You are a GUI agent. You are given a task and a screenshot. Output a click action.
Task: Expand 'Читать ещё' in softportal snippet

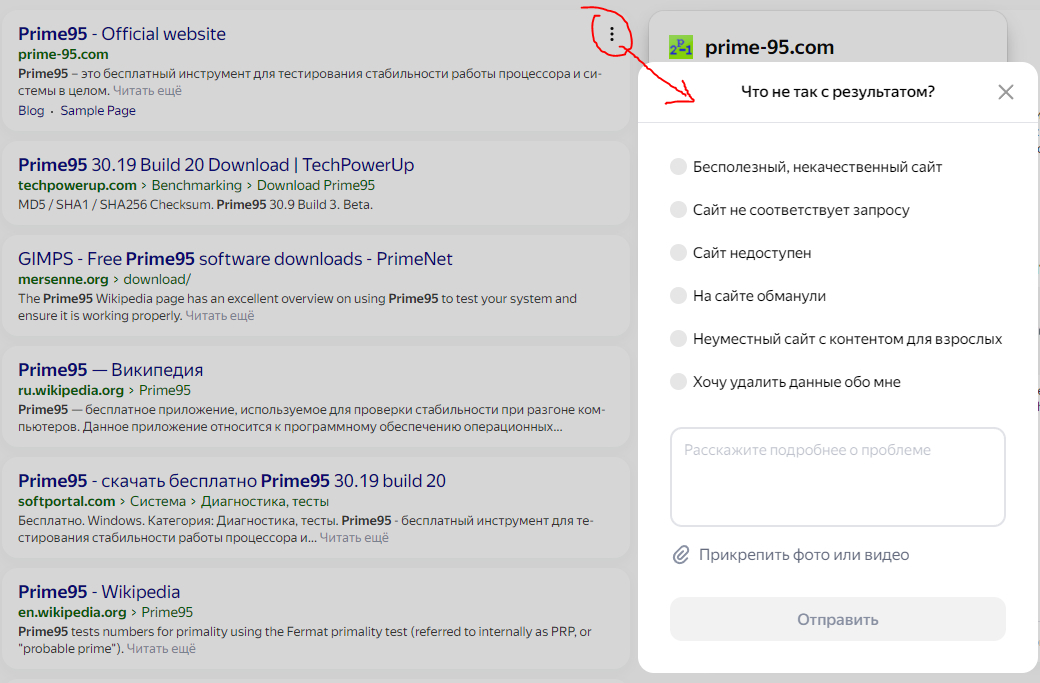(x=354, y=538)
